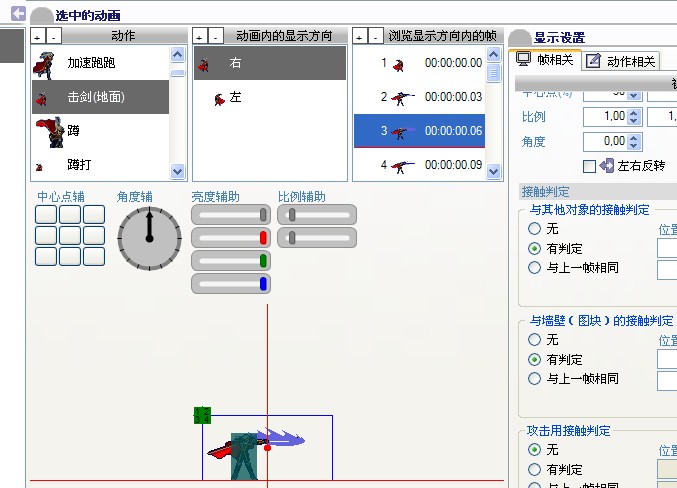Click the bottom-left center point grid cell

pyautogui.click(x=46, y=257)
